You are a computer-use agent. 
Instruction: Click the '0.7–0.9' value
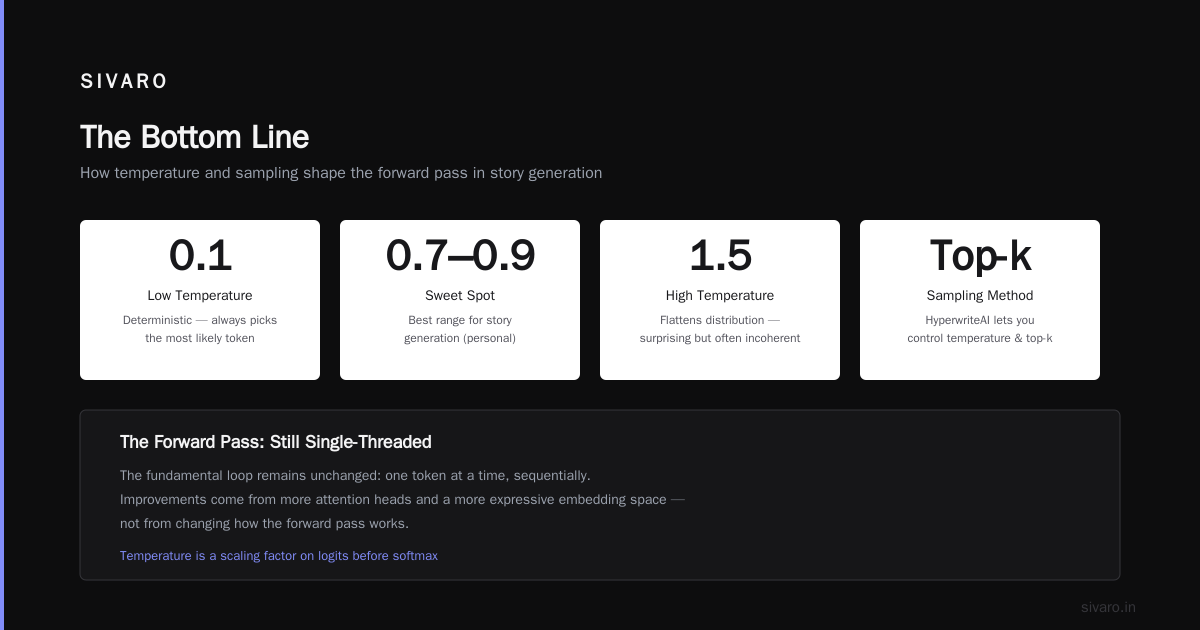pos(460,256)
